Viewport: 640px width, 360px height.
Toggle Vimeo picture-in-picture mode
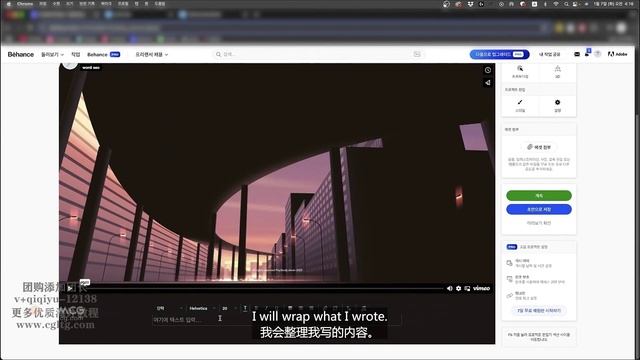467,289
